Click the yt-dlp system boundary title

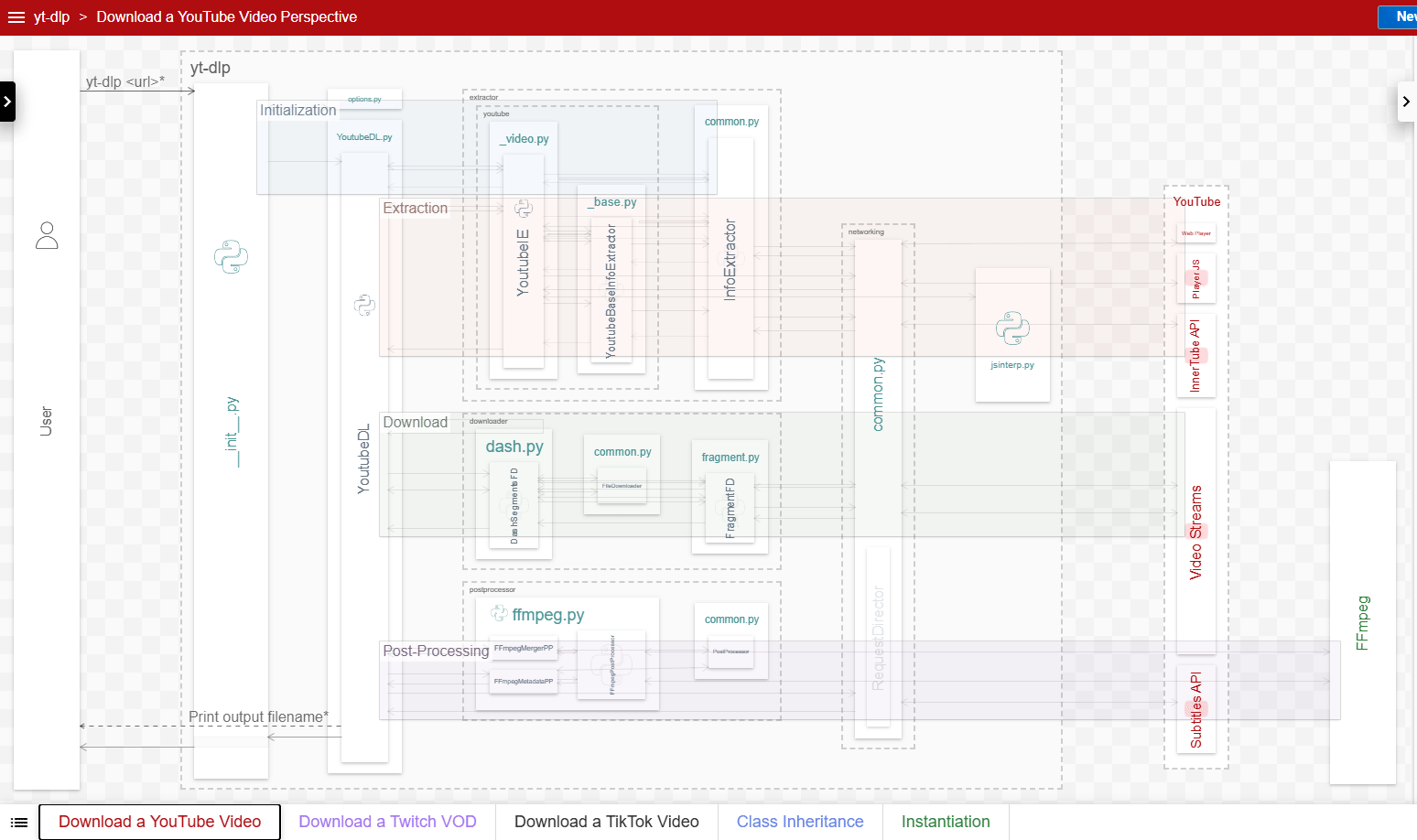tap(211, 68)
